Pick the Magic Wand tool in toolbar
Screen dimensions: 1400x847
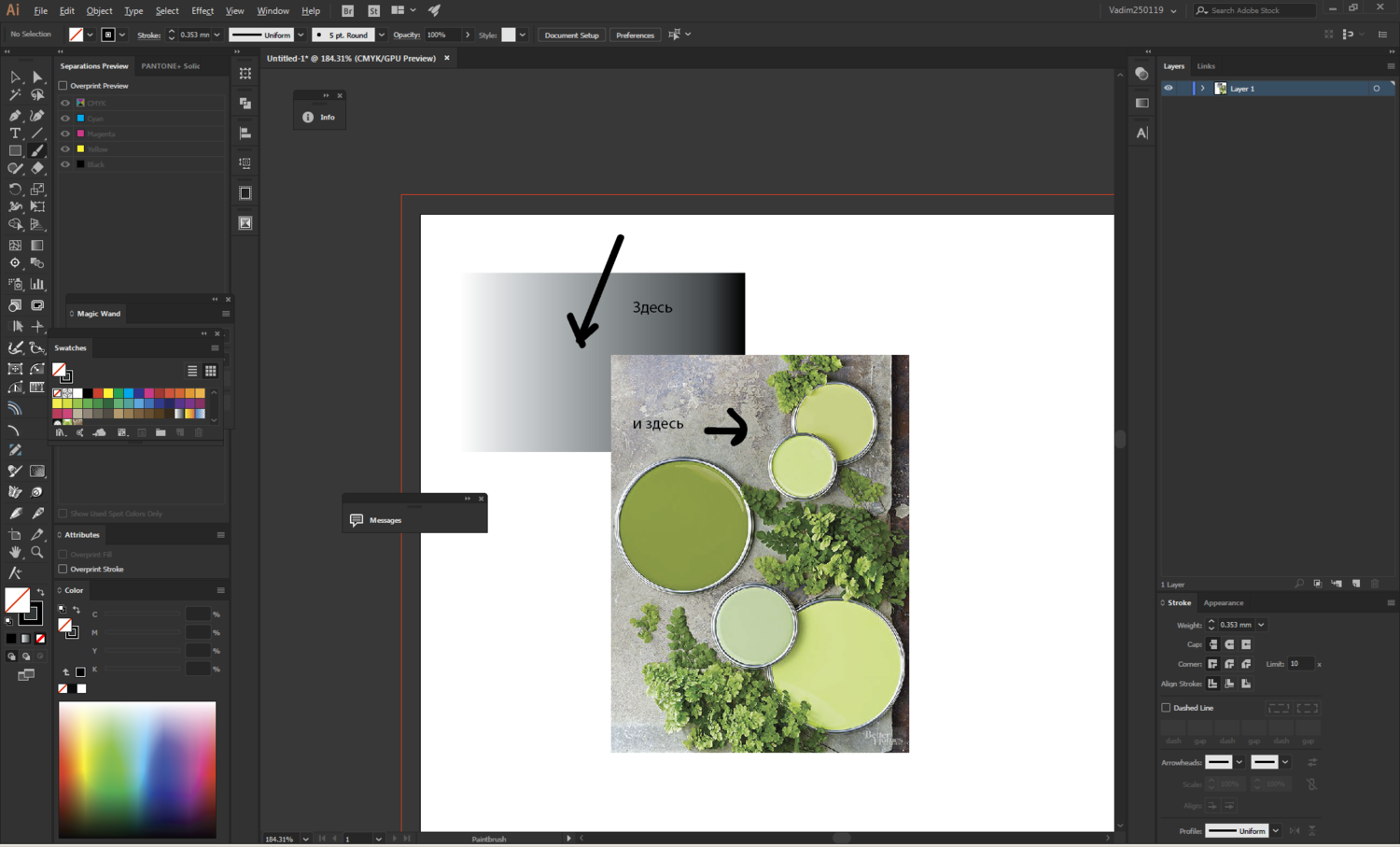15,95
